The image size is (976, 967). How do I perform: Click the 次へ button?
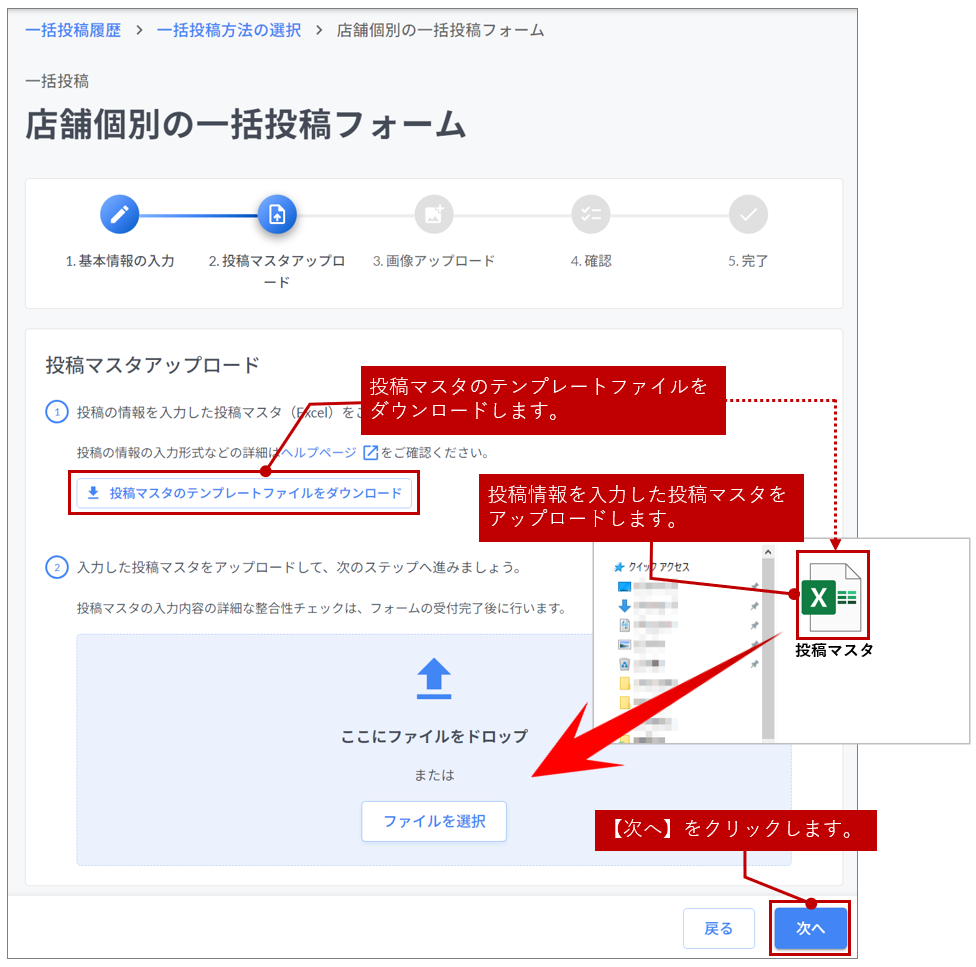click(810, 929)
